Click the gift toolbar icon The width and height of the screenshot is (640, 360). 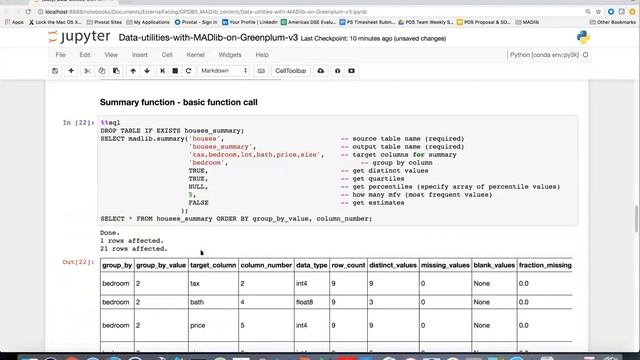[337, 71]
